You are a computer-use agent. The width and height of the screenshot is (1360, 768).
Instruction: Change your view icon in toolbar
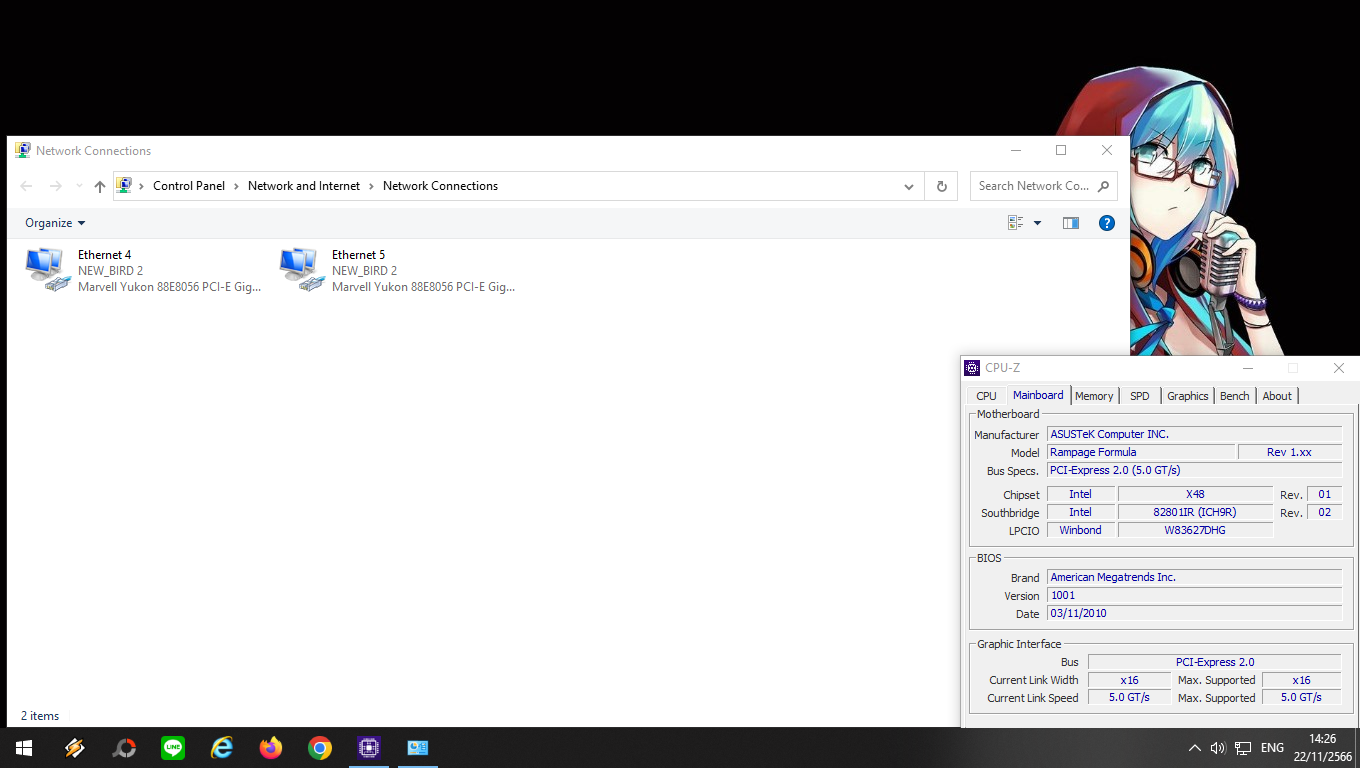[1016, 223]
